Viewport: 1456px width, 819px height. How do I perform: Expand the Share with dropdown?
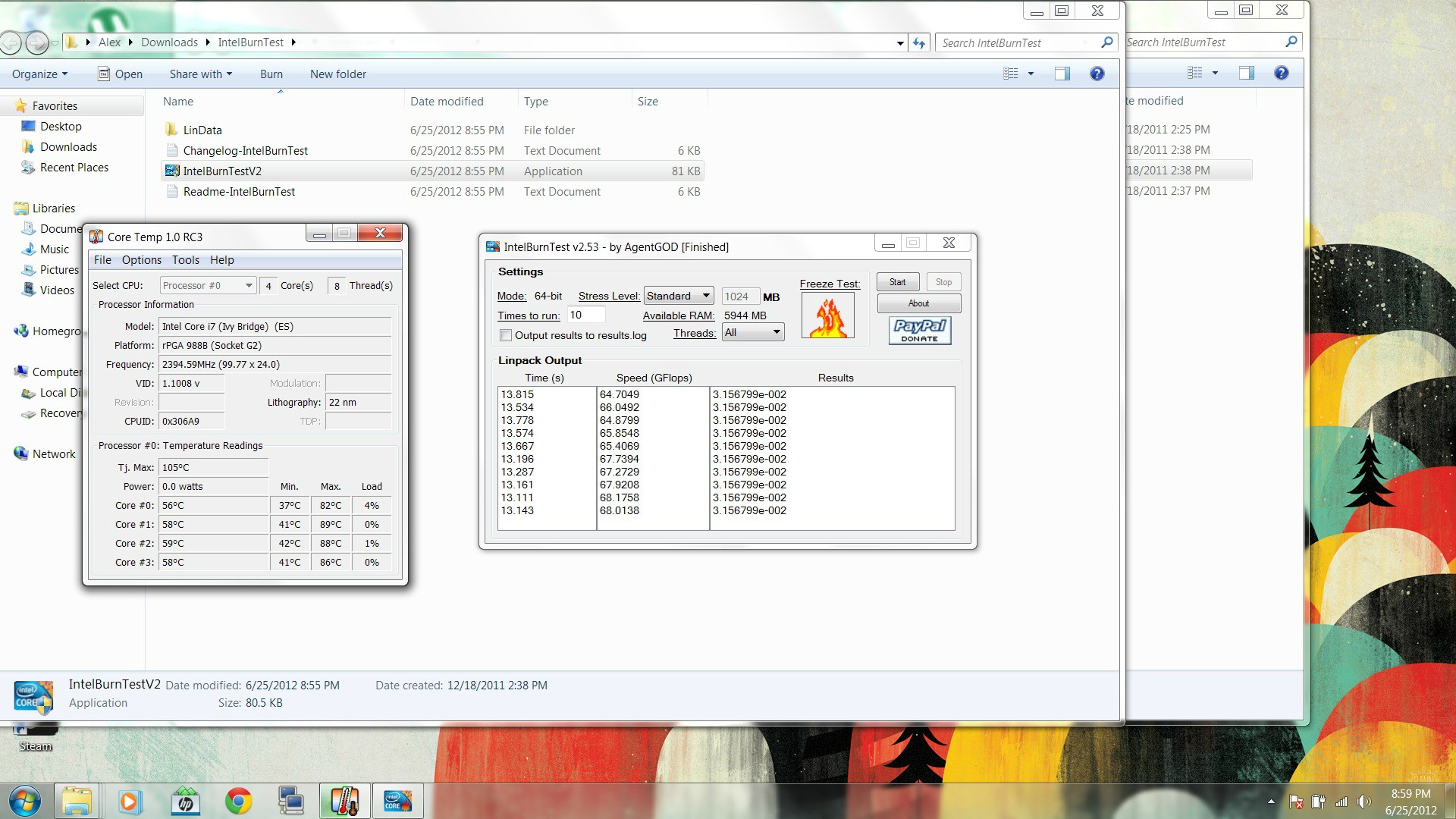(201, 74)
